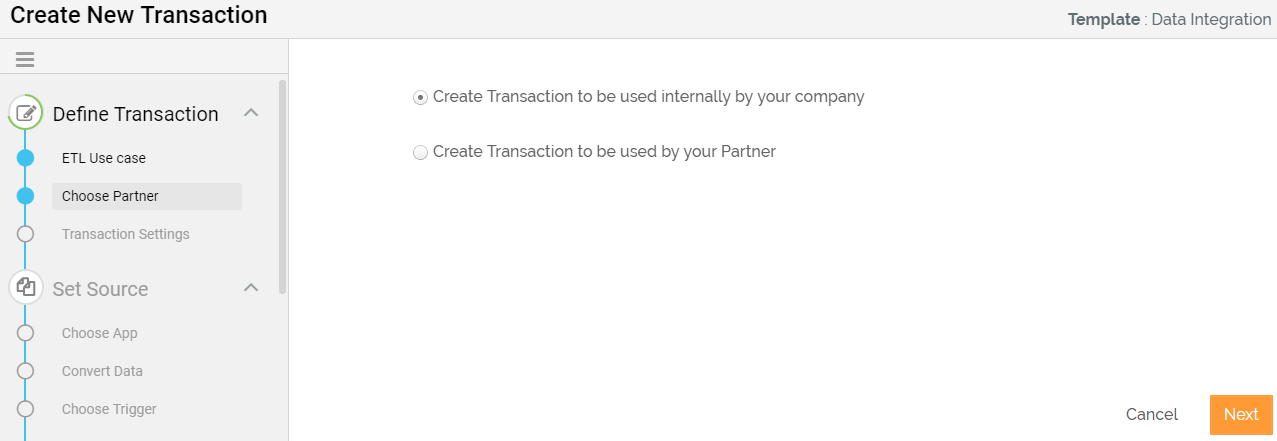Click the ETL Use case step dot
The height and width of the screenshot is (441, 1277).
(x=26, y=158)
